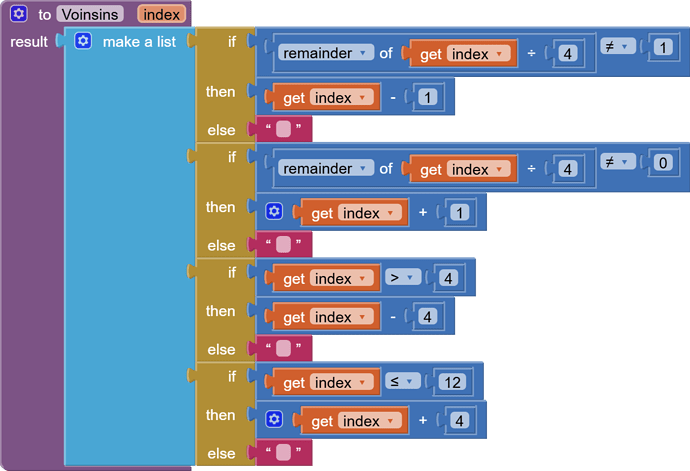Edit the number 4 after the > operator

pos(447,278)
